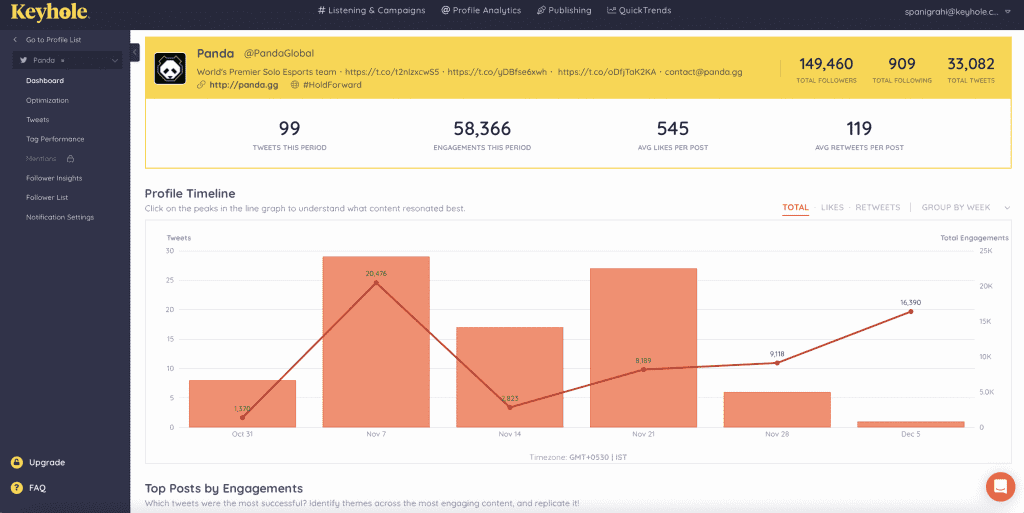1024x513 pixels.
Task: Click the 9,118 data point on line
Action: 777,363
